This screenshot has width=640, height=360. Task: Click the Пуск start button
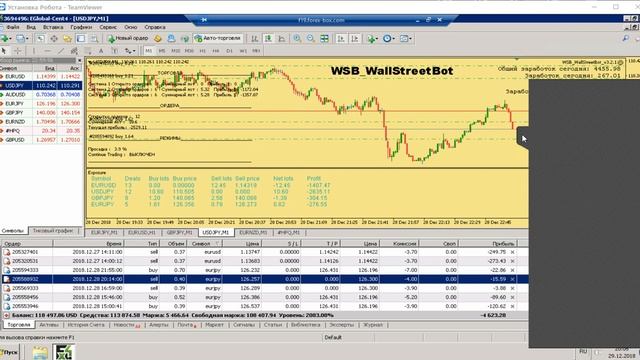pos(10,352)
